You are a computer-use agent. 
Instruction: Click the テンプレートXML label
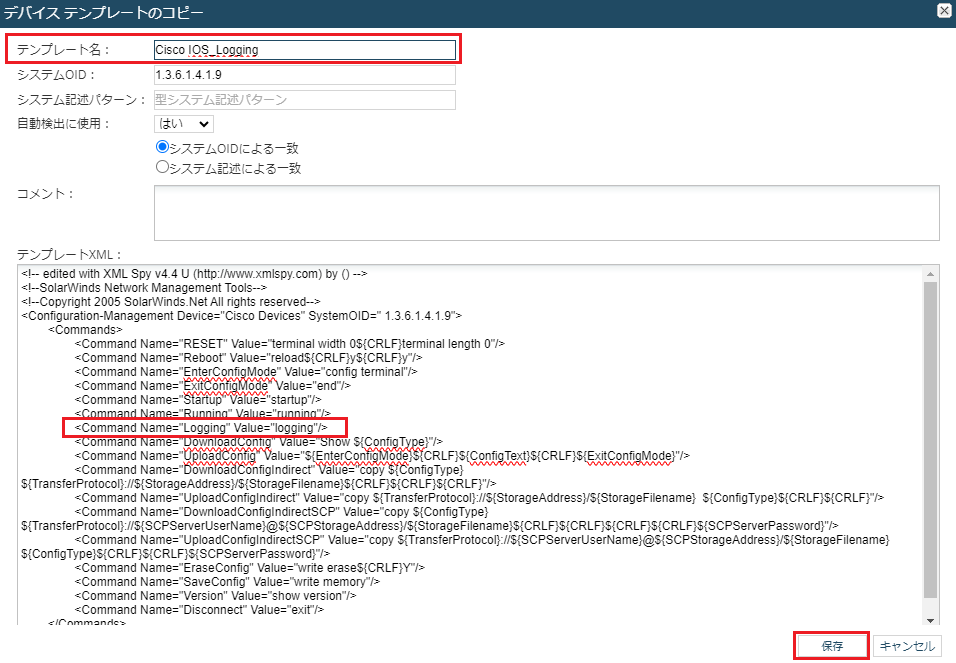[x=69, y=254]
